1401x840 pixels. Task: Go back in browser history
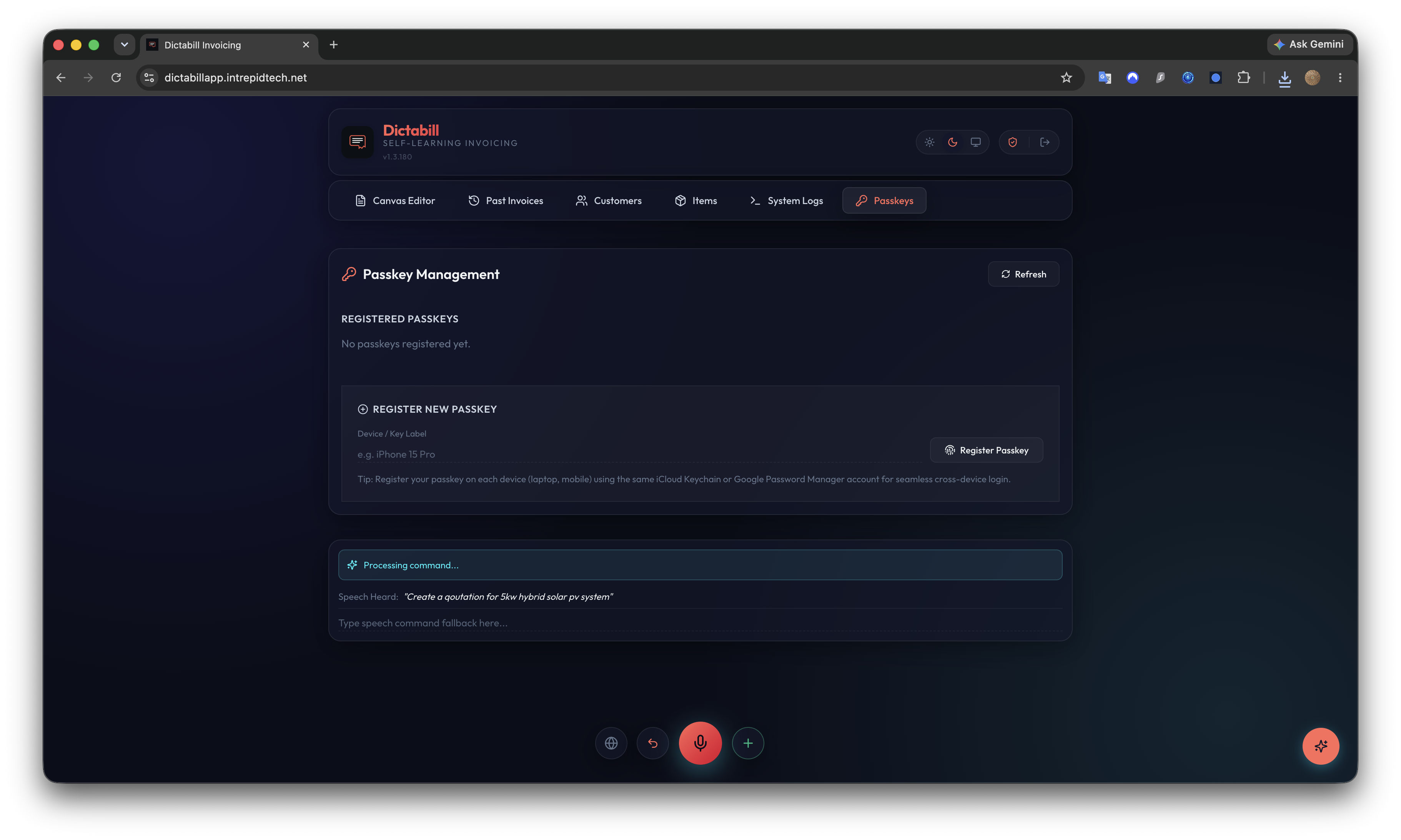(61, 78)
